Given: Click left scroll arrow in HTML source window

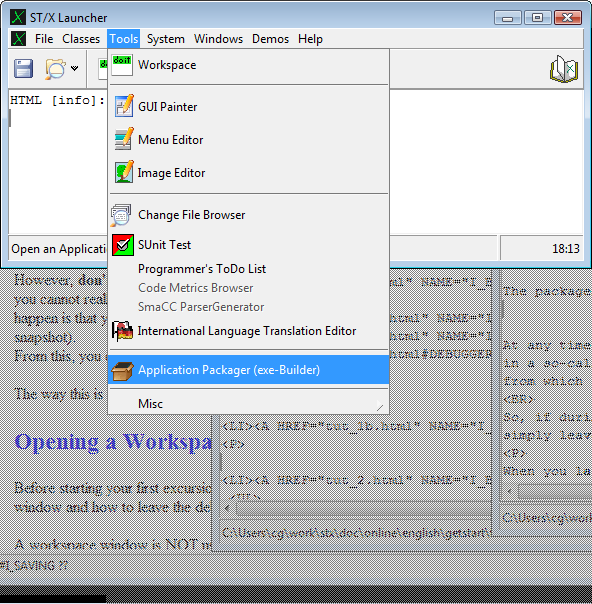Looking at the screenshot, I should 227,508.
